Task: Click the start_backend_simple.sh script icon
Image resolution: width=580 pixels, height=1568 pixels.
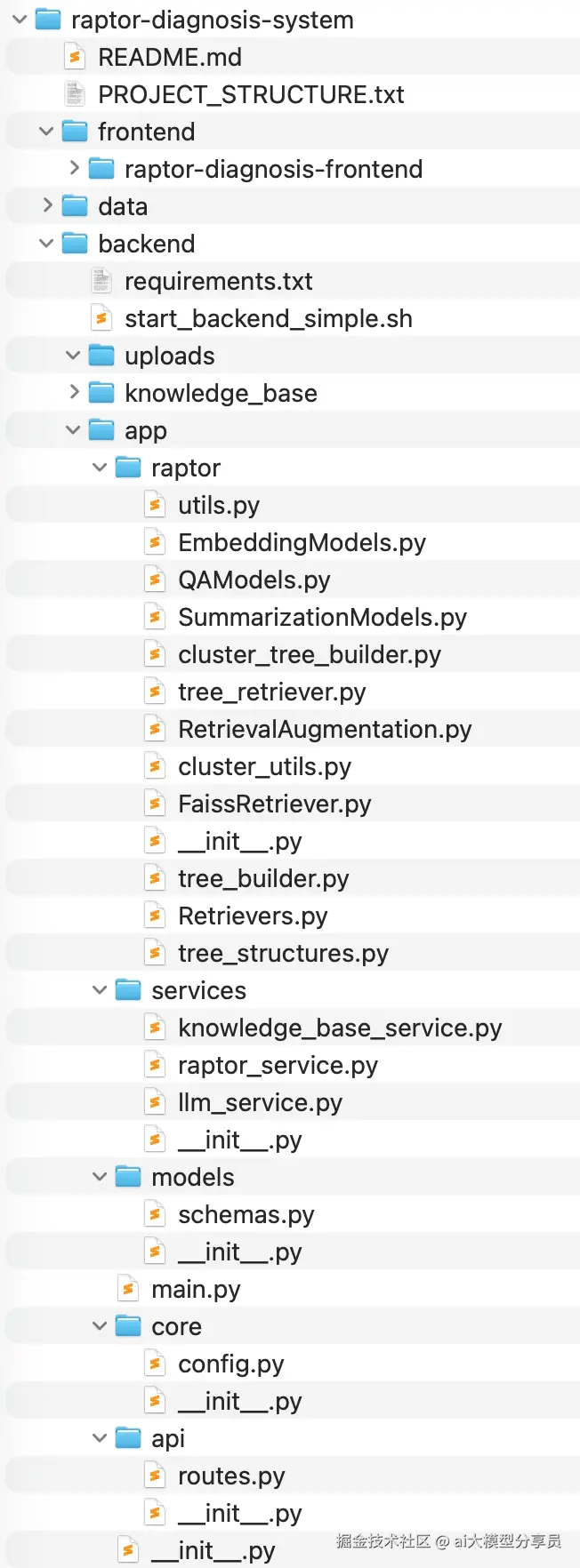Action: 102,319
